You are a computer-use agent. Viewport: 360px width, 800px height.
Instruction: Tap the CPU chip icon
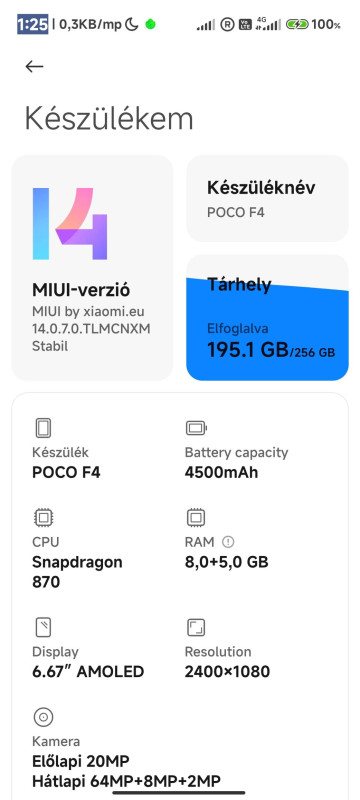click(43, 518)
